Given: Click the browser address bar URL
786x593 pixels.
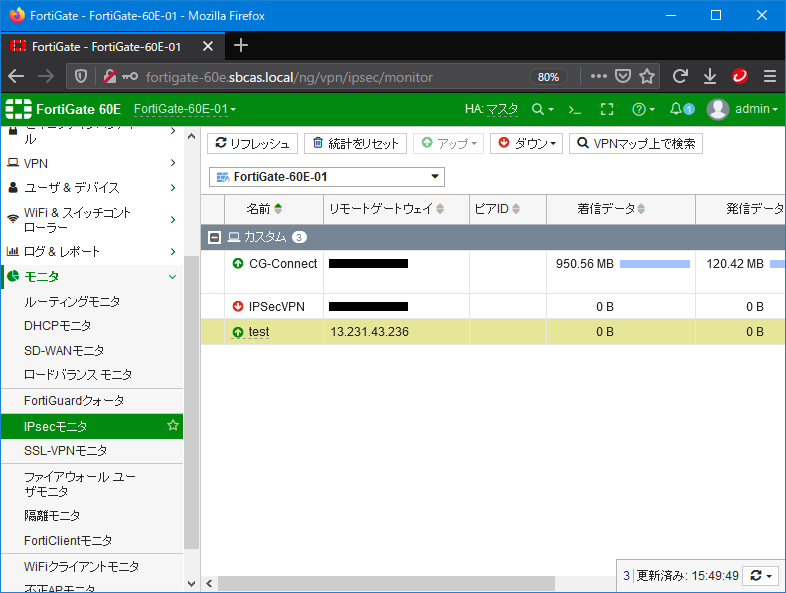Looking at the screenshot, I should (x=289, y=77).
